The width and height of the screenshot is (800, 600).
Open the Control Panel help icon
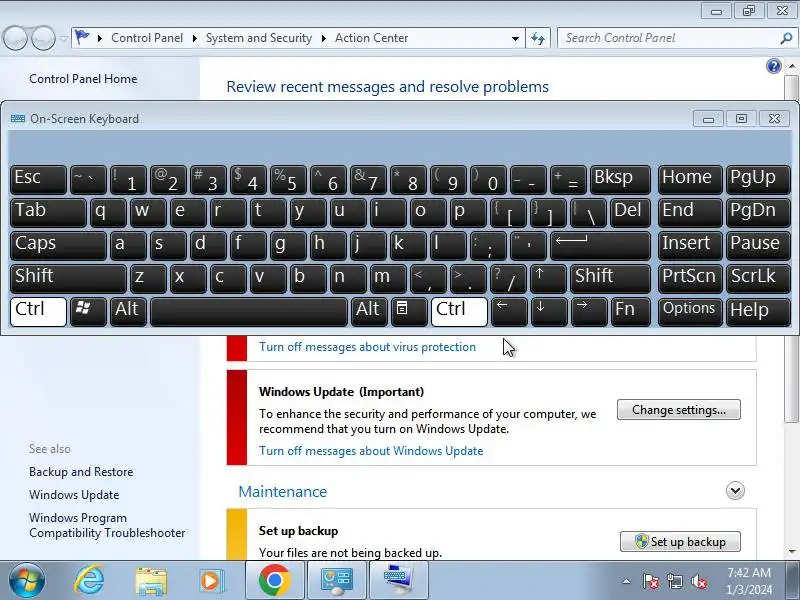773,66
